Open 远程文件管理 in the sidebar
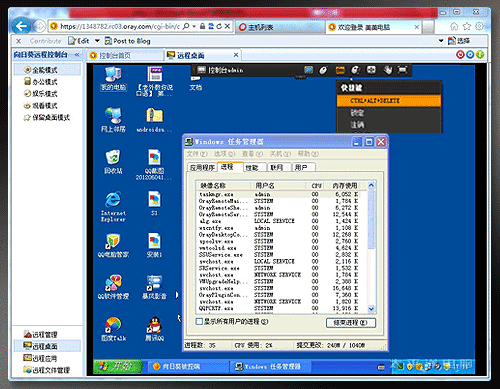500x389 pixels. [47, 370]
